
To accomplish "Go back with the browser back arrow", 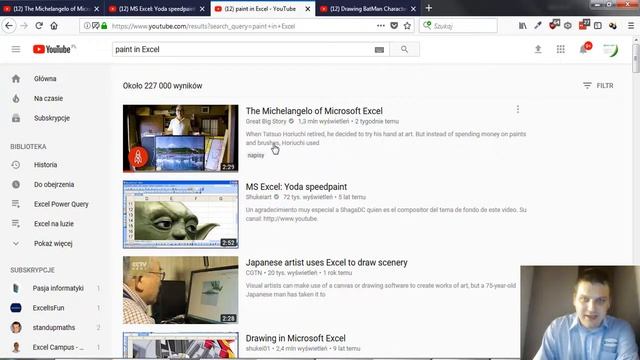I will tap(9, 26).
